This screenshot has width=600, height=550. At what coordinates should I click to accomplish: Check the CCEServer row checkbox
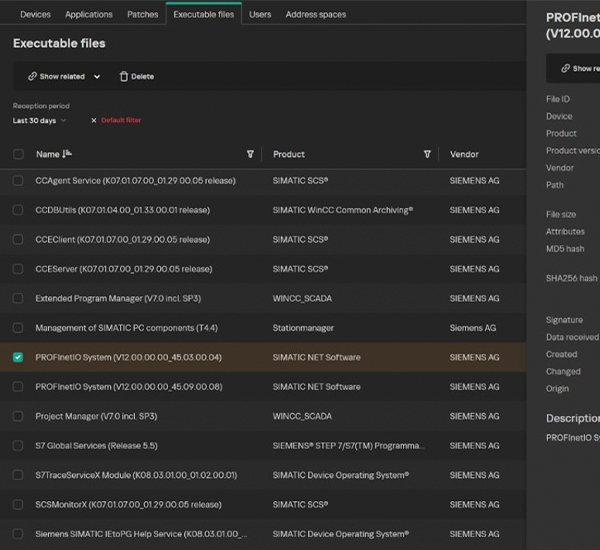pyautogui.click(x=18, y=269)
